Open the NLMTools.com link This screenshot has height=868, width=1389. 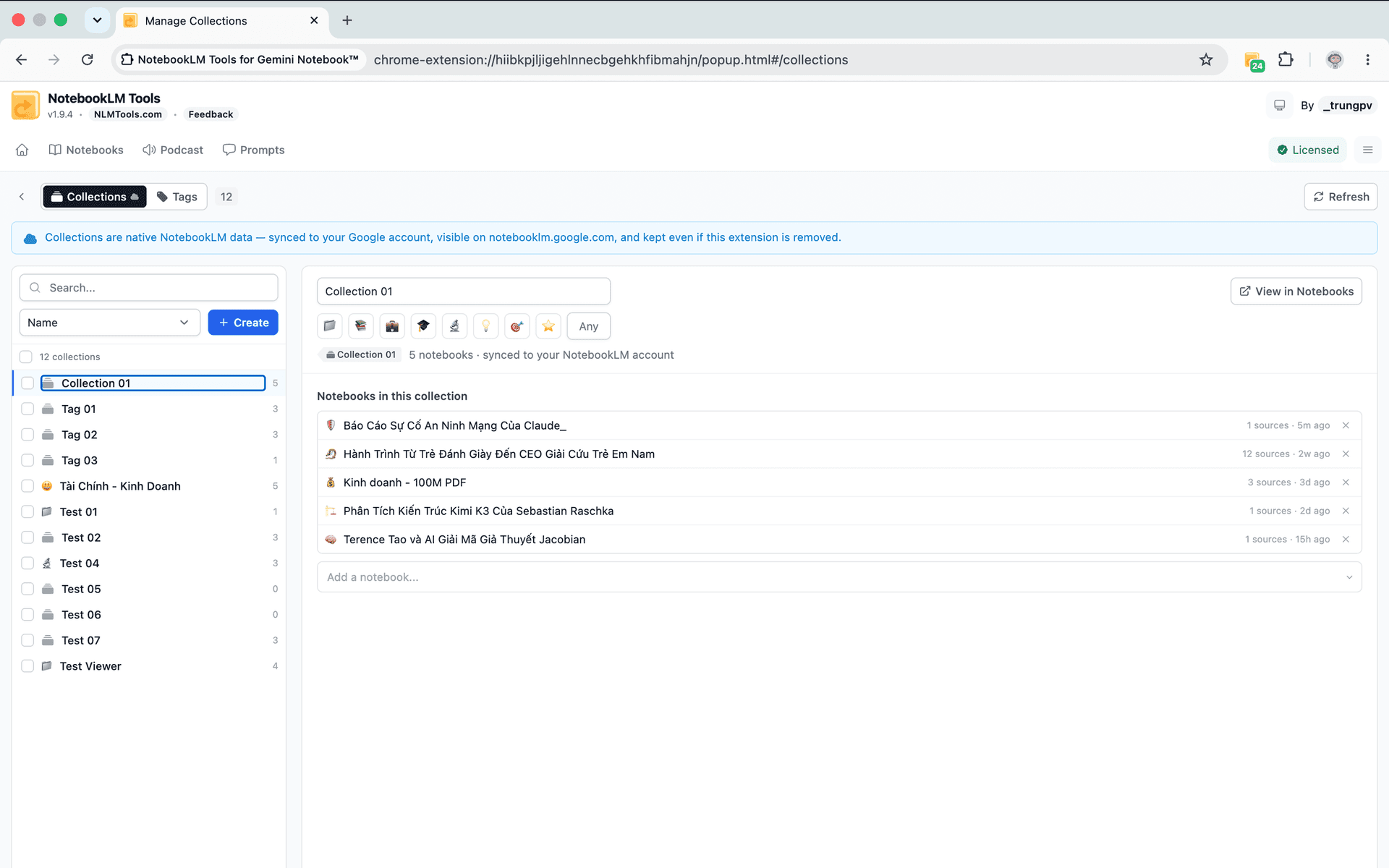coord(128,114)
